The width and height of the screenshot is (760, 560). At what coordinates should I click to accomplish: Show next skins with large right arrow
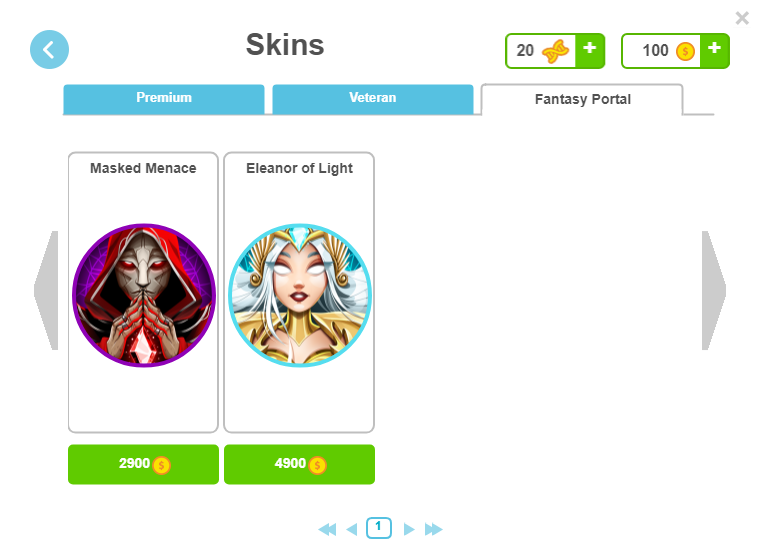(714, 290)
